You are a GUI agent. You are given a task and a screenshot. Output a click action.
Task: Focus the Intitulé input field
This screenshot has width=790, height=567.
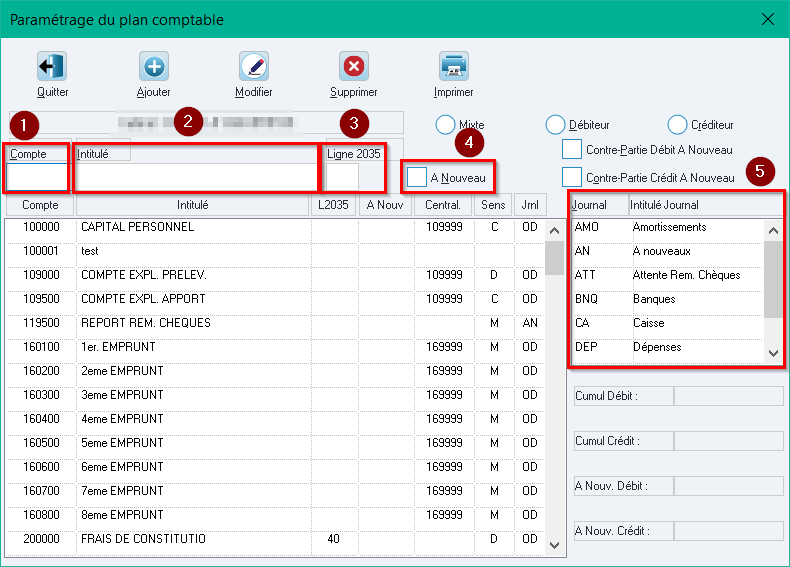pos(196,177)
